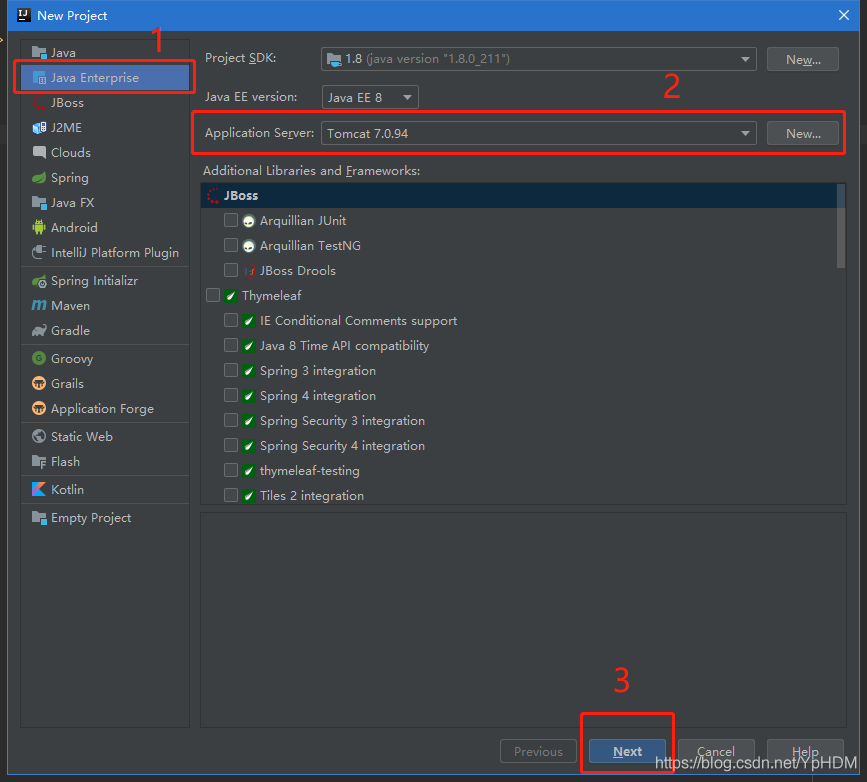This screenshot has height=782, width=867.
Task: Click the Clouds icon
Action: pos(39,152)
